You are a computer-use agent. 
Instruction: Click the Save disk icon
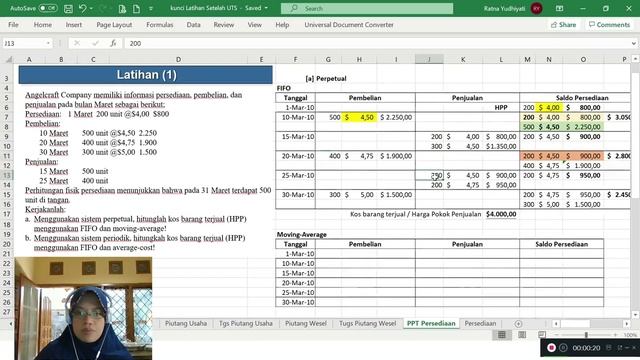tap(68, 8)
